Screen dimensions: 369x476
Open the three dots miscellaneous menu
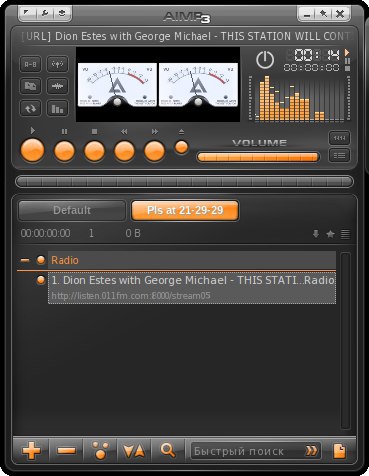tap(100, 451)
